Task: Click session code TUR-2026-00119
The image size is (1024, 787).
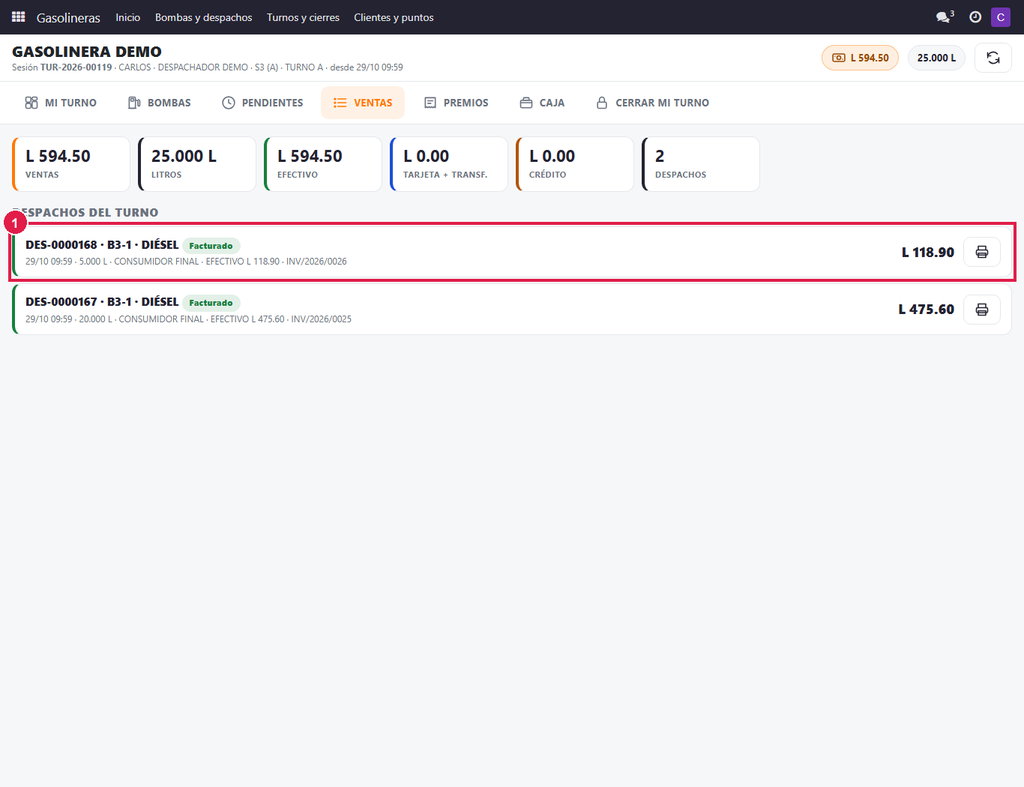Action: coord(76,67)
